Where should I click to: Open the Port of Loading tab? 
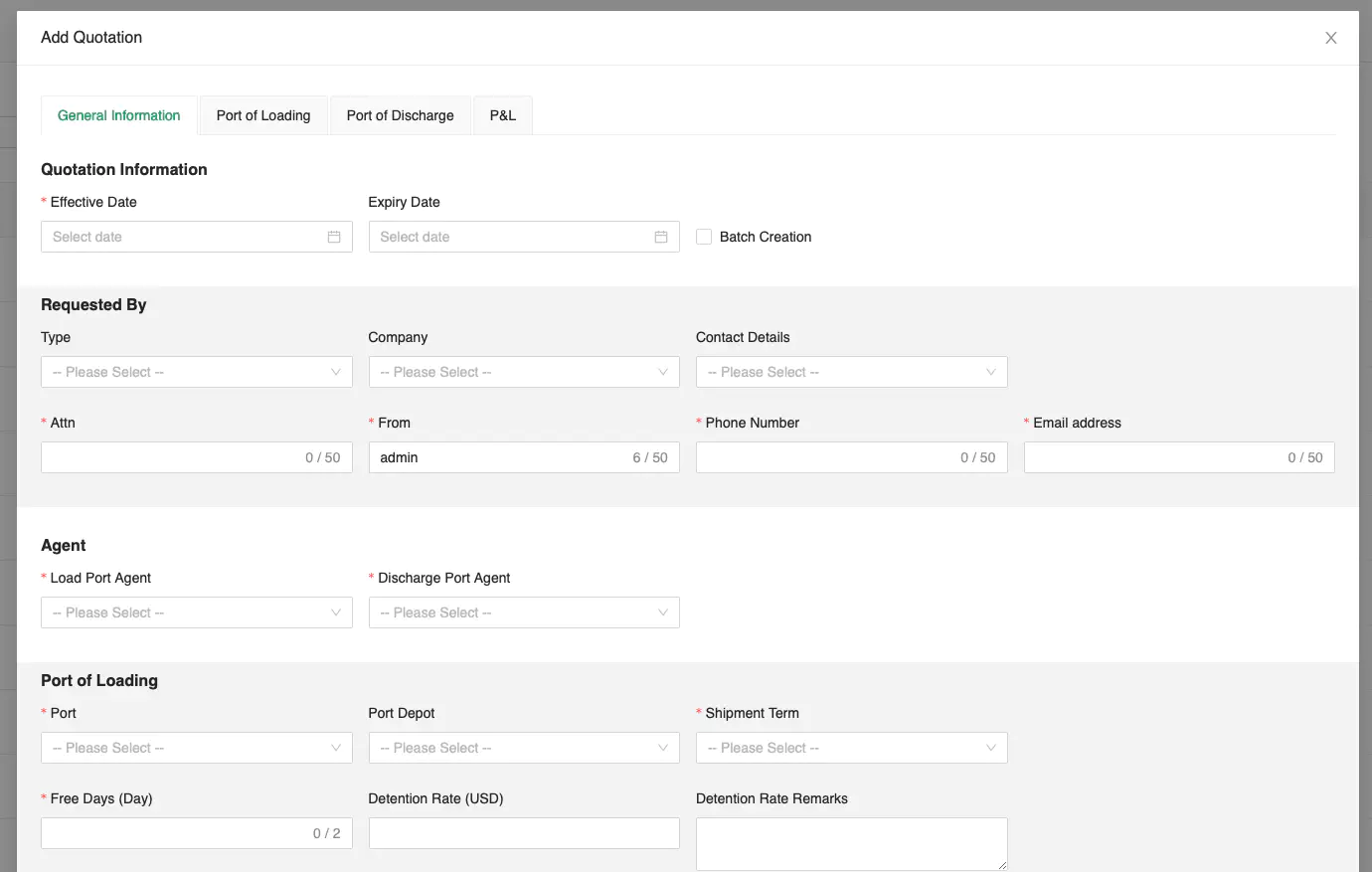(263, 115)
